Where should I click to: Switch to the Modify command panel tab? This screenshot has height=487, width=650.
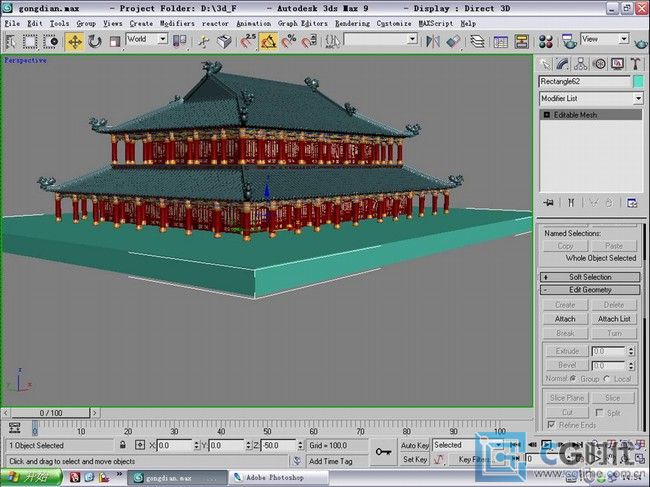click(563, 64)
